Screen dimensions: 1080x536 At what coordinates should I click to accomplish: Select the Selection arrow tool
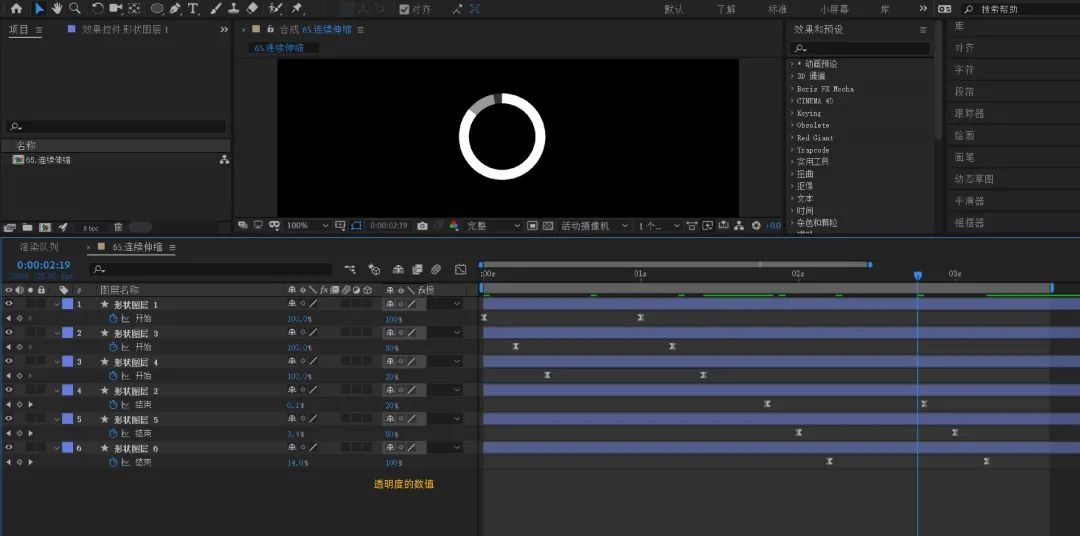[x=39, y=8]
